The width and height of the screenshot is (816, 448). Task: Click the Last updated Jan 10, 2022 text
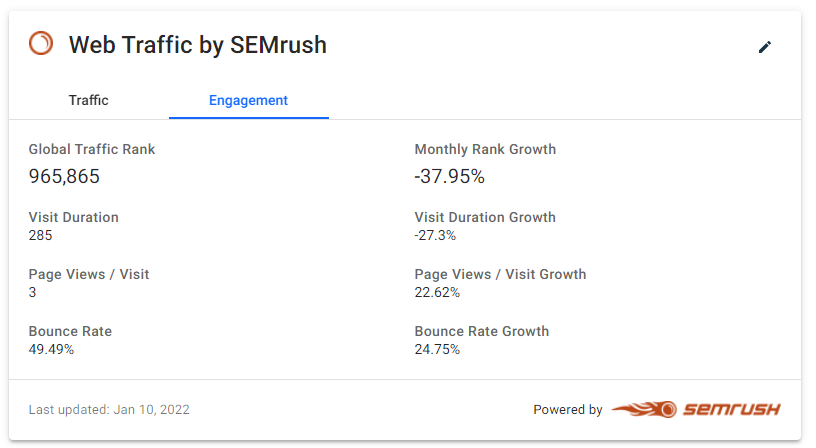[109, 409]
